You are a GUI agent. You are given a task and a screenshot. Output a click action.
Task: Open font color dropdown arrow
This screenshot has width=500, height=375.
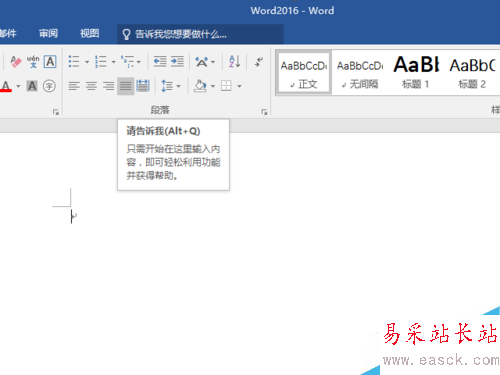click(18, 86)
